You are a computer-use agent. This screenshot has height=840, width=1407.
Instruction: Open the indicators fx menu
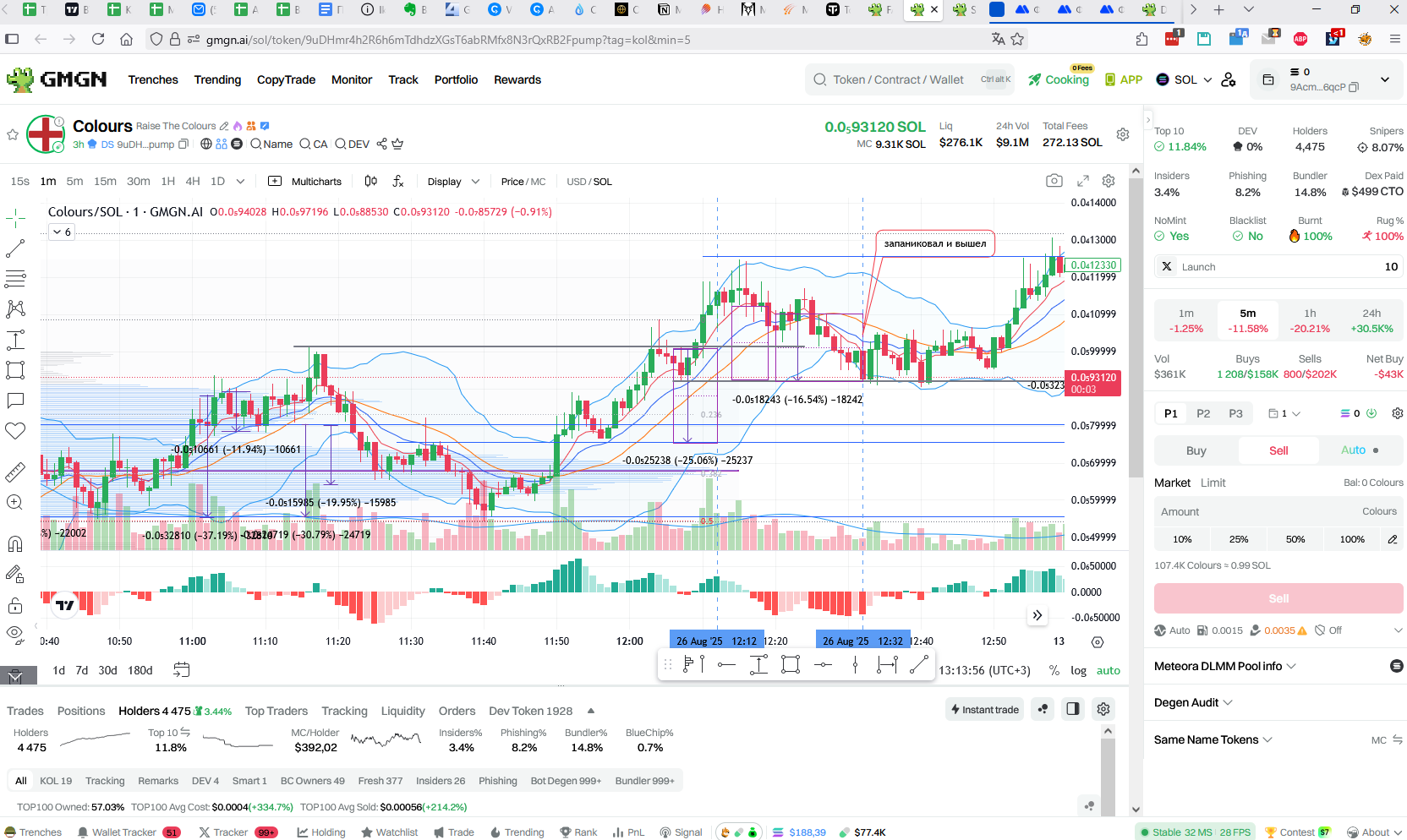click(398, 181)
